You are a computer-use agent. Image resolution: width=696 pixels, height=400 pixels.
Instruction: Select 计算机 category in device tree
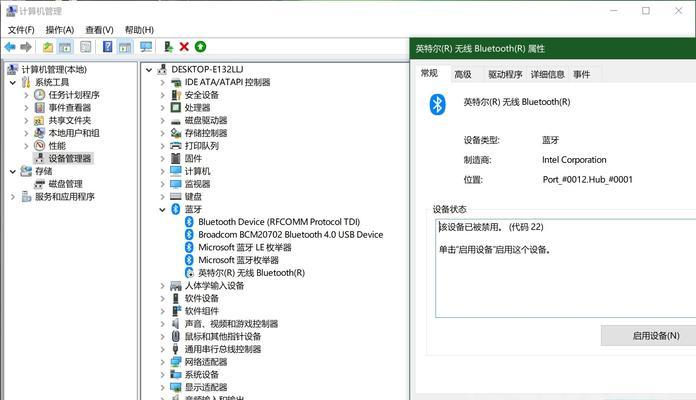point(198,171)
